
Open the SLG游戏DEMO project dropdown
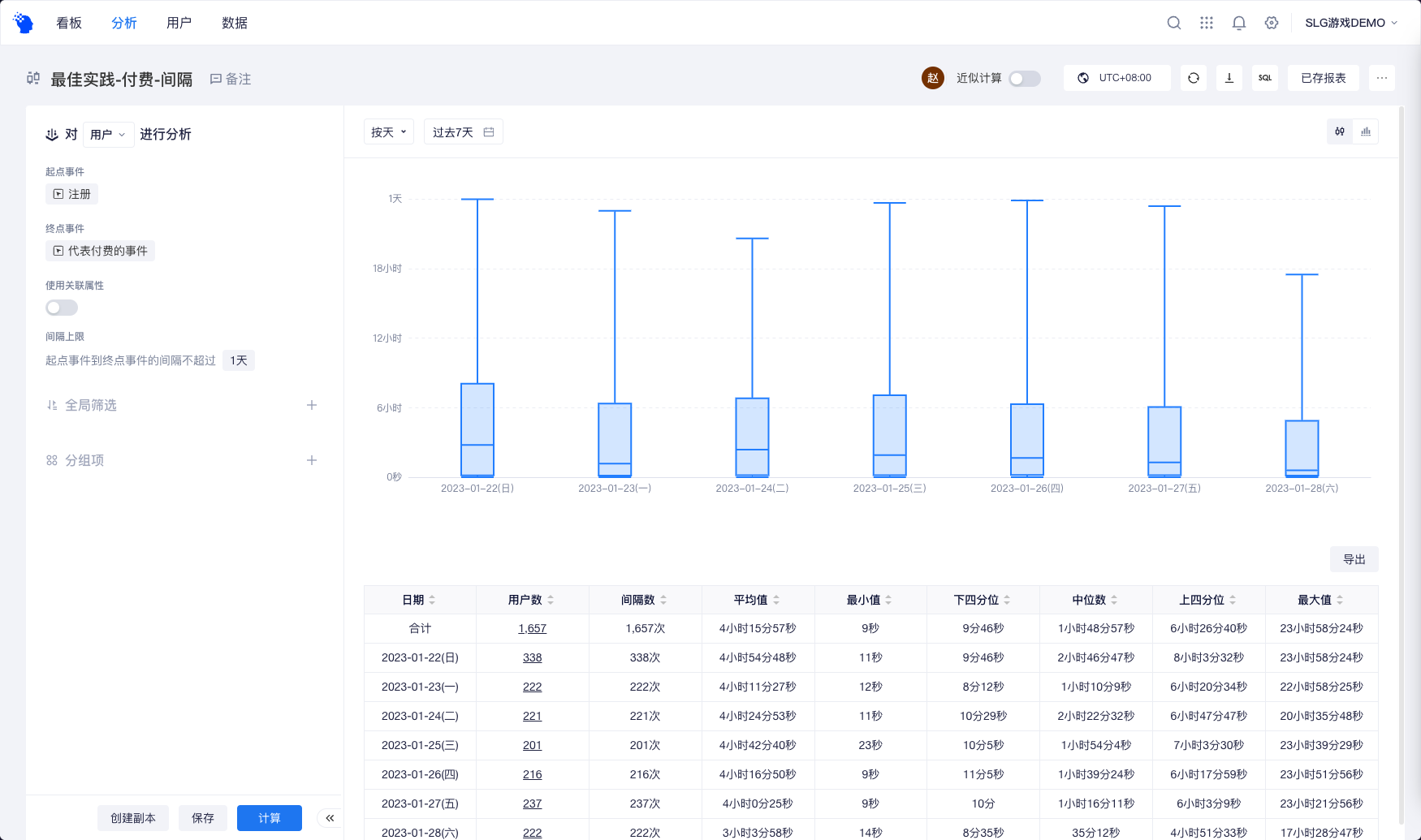(x=1351, y=23)
